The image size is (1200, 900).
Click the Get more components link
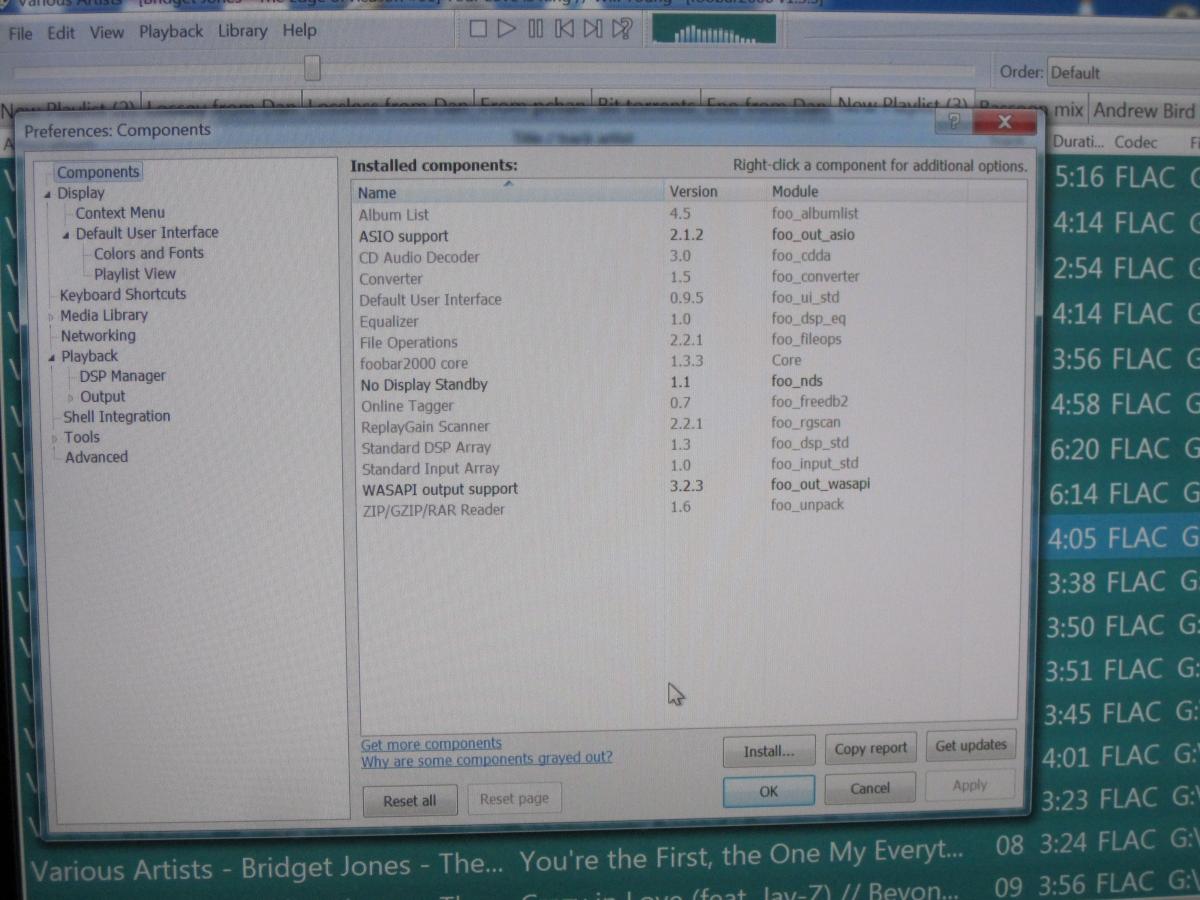[x=431, y=744]
